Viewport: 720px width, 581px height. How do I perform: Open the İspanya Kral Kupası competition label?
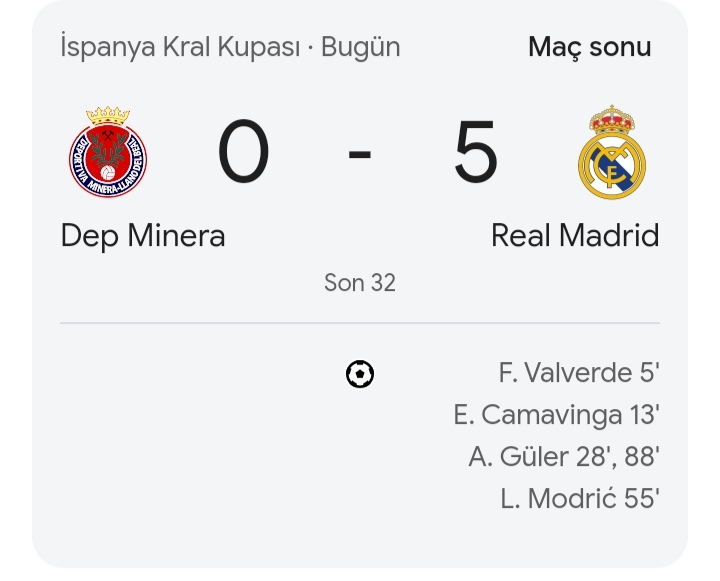tap(180, 47)
